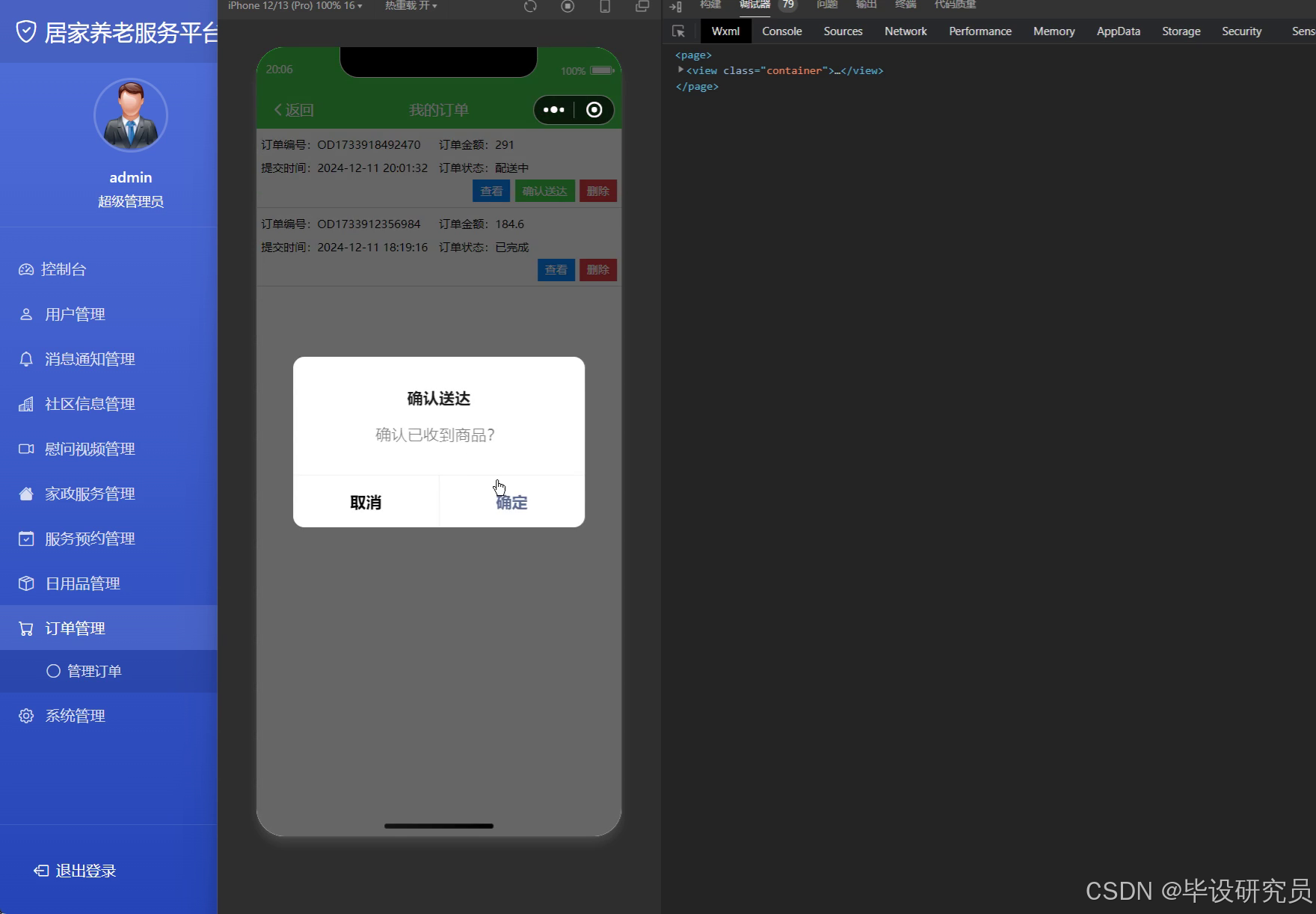This screenshot has height=914, width=1316.
Task: Open 社区信息管理 in the sidebar
Action: point(108,404)
